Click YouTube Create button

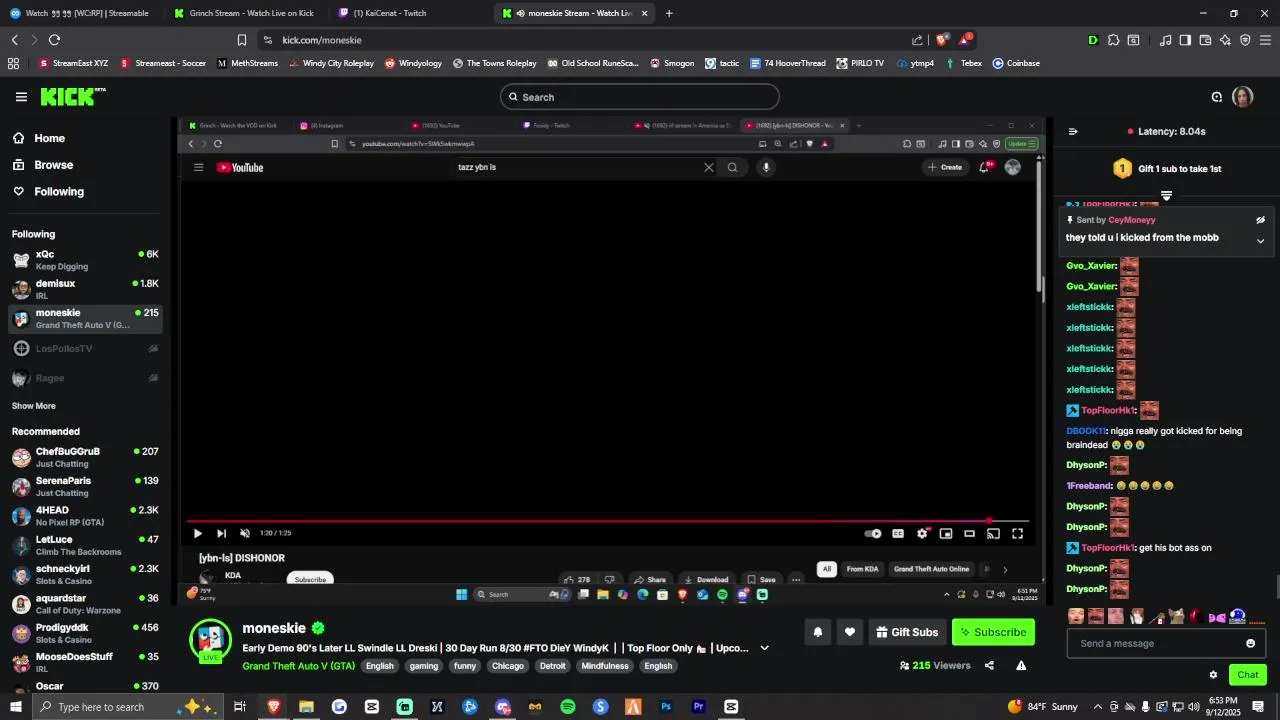click(x=945, y=167)
